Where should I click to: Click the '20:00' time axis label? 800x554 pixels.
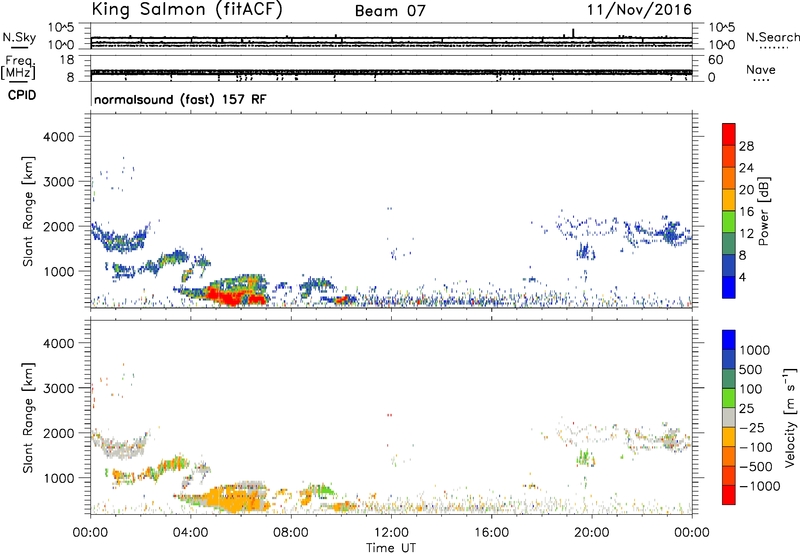coord(592,533)
